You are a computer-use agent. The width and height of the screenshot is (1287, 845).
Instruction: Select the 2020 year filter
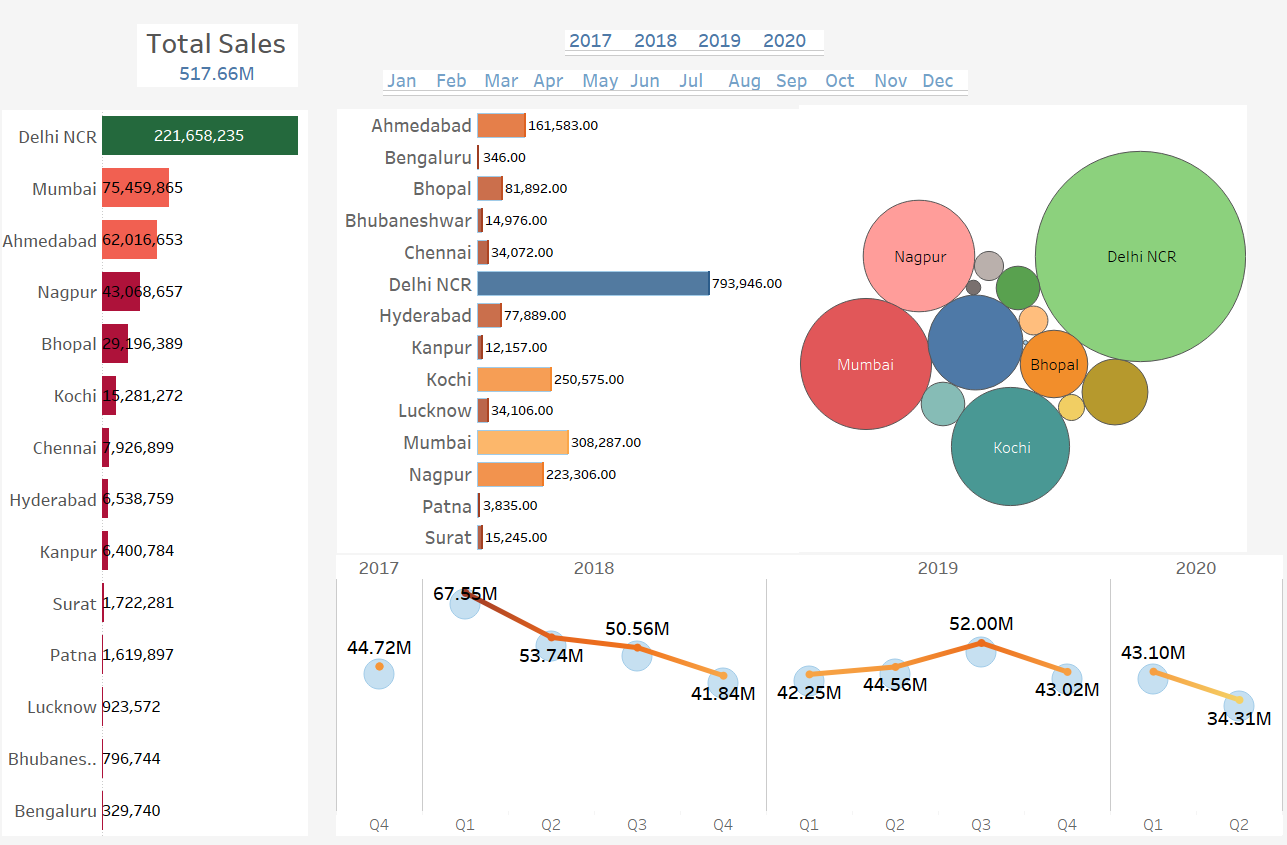point(784,41)
